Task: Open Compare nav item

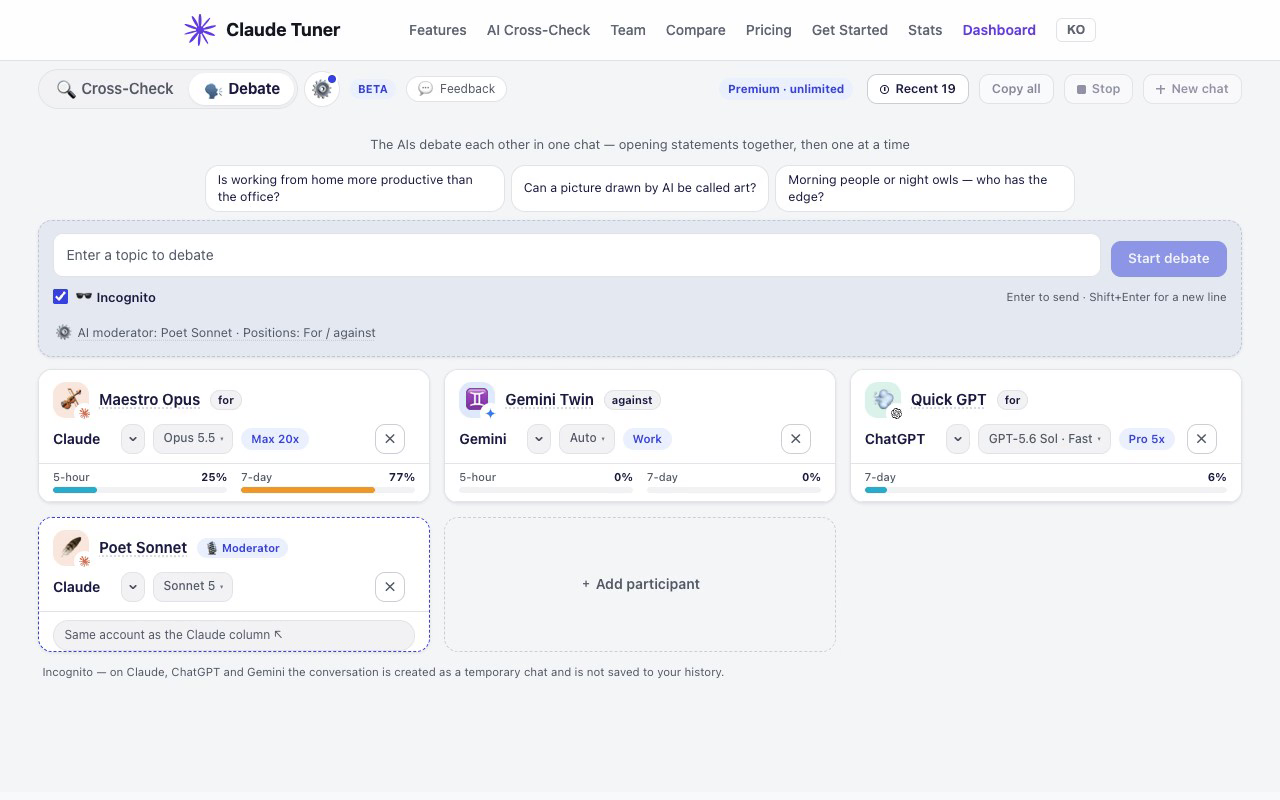Action: [x=696, y=30]
